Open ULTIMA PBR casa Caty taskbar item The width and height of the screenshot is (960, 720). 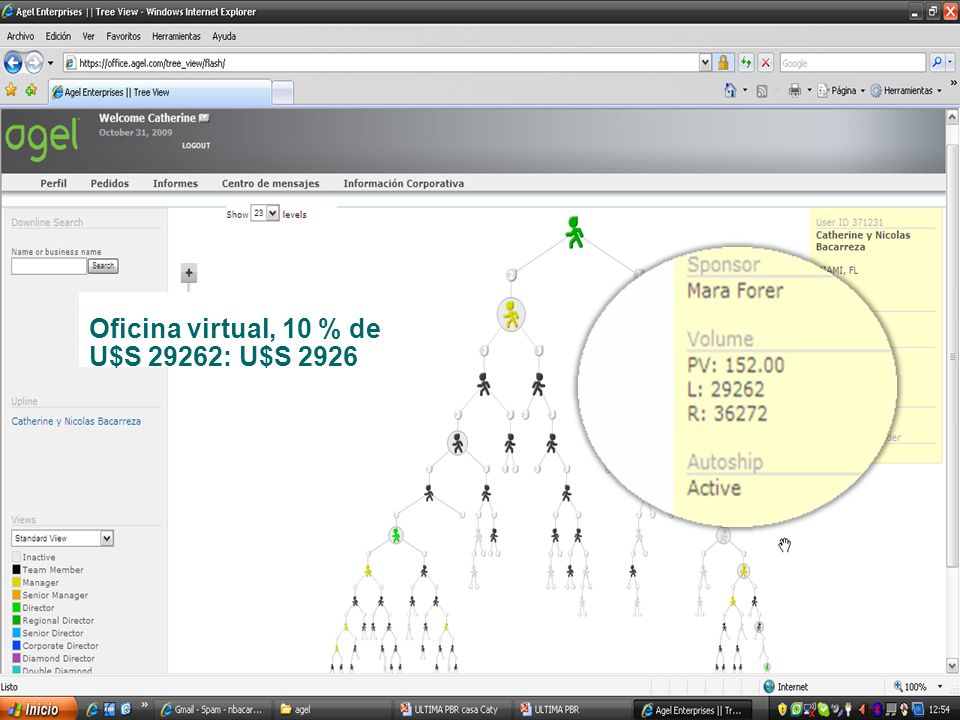tap(450, 710)
